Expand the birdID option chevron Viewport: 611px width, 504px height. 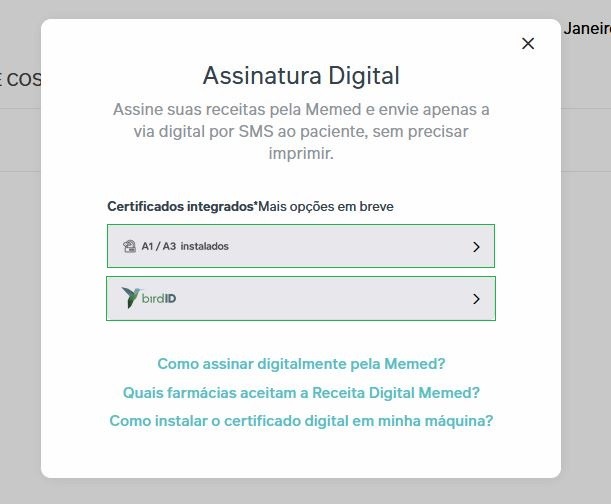click(x=476, y=298)
